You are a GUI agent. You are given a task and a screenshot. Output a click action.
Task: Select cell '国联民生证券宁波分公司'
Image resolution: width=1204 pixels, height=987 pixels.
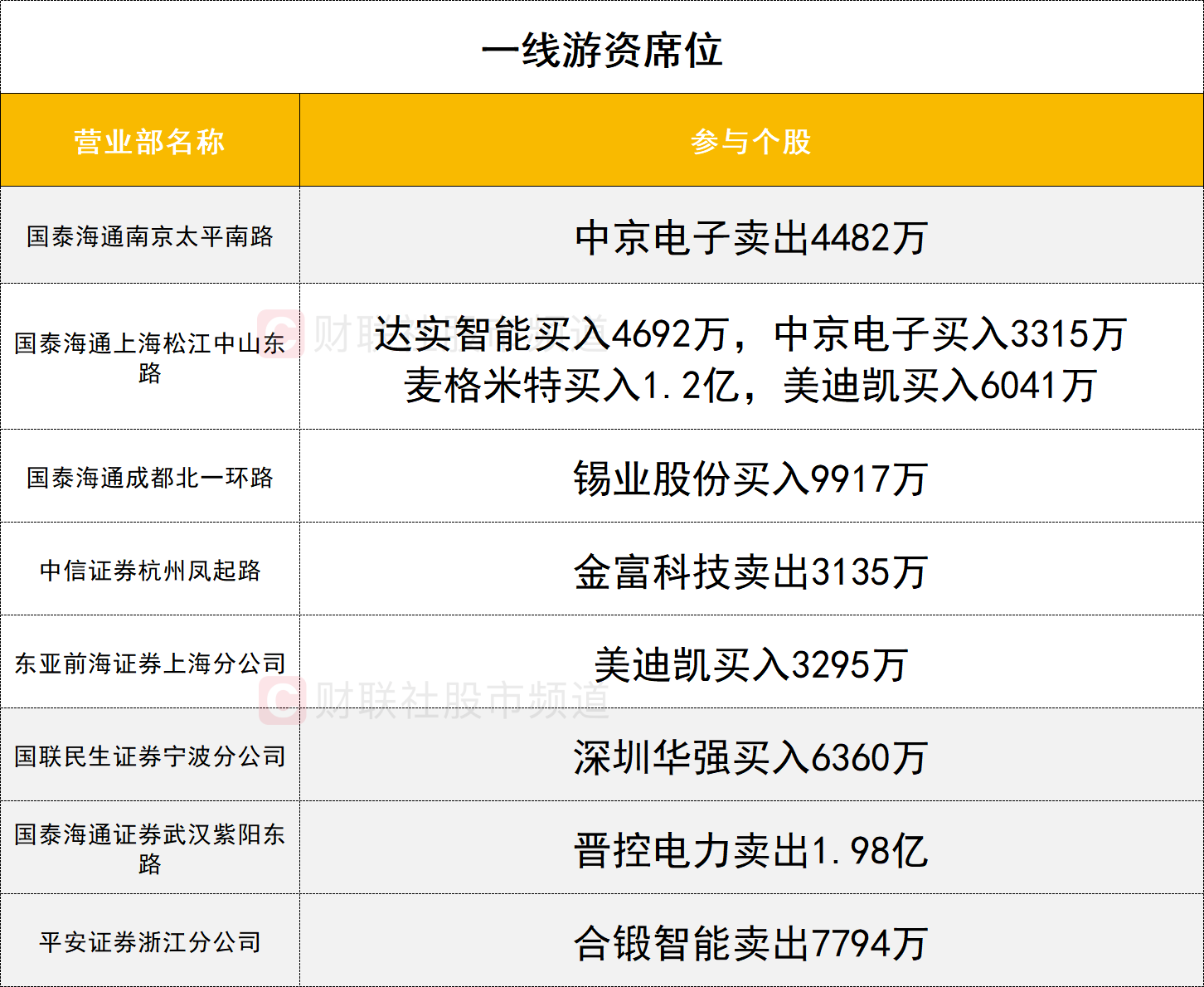(x=150, y=756)
